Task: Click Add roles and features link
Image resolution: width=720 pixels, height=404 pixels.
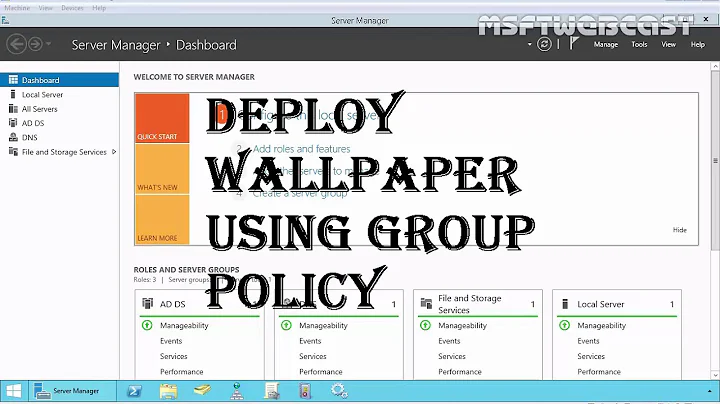Action: (300, 149)
